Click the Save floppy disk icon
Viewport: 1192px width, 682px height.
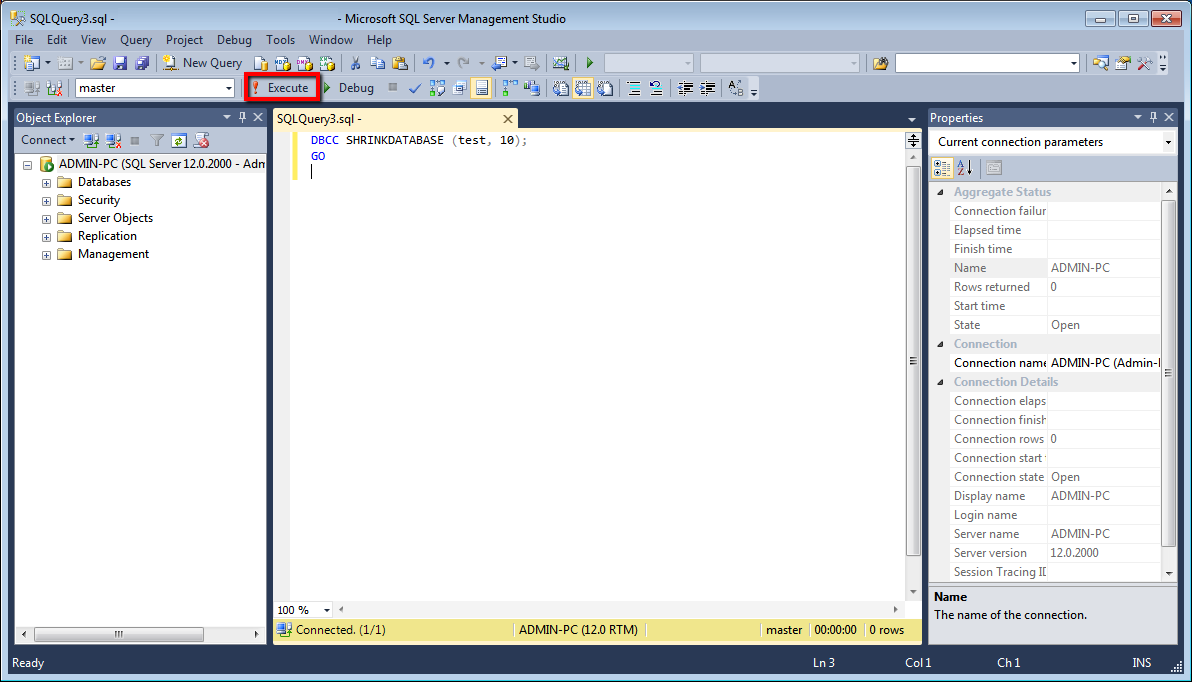click(x=120, y=63)
